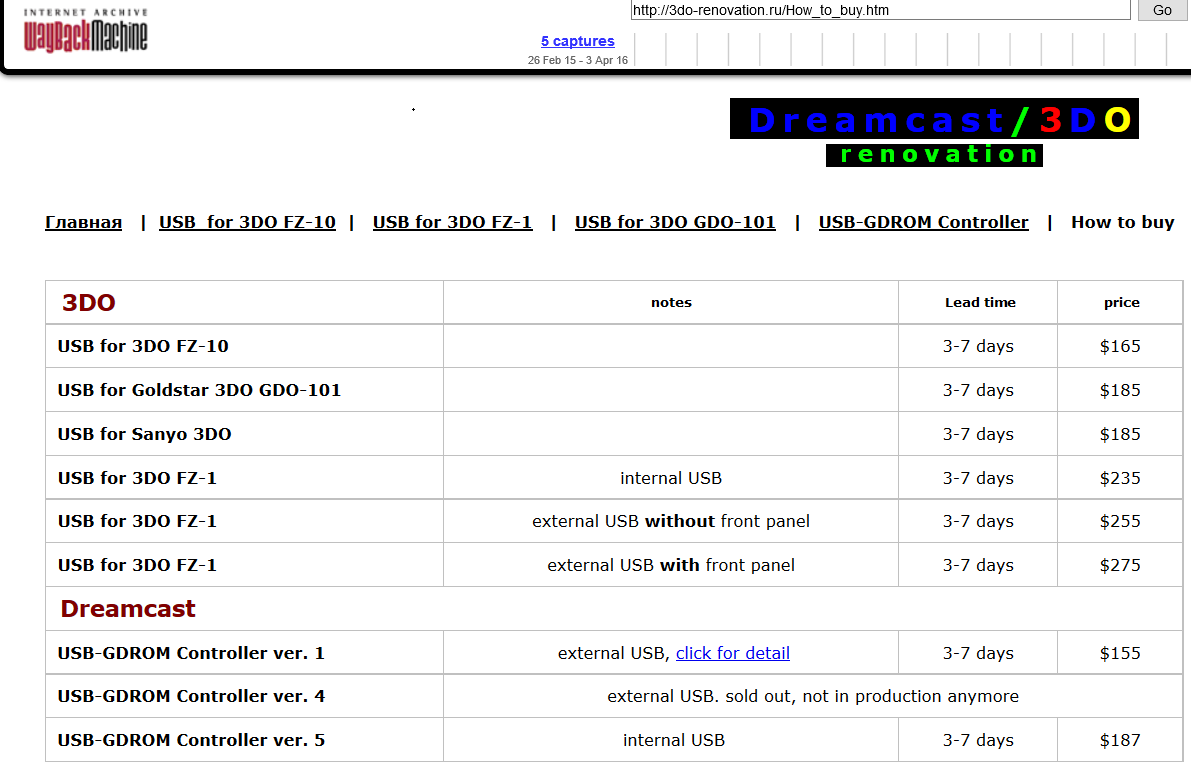This screenshot has width=1191, height=768.
Task: Open USB-GDROM Controller nav link
Action: click(923, 223)
